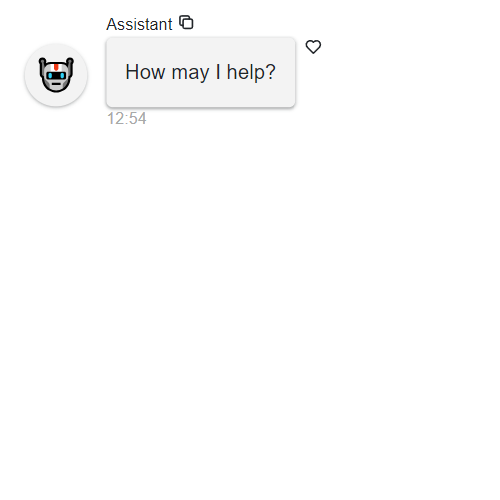Click the word "help?" in the message
The width and height of the screenshot is (500, 500).
(x=251, y=72)
